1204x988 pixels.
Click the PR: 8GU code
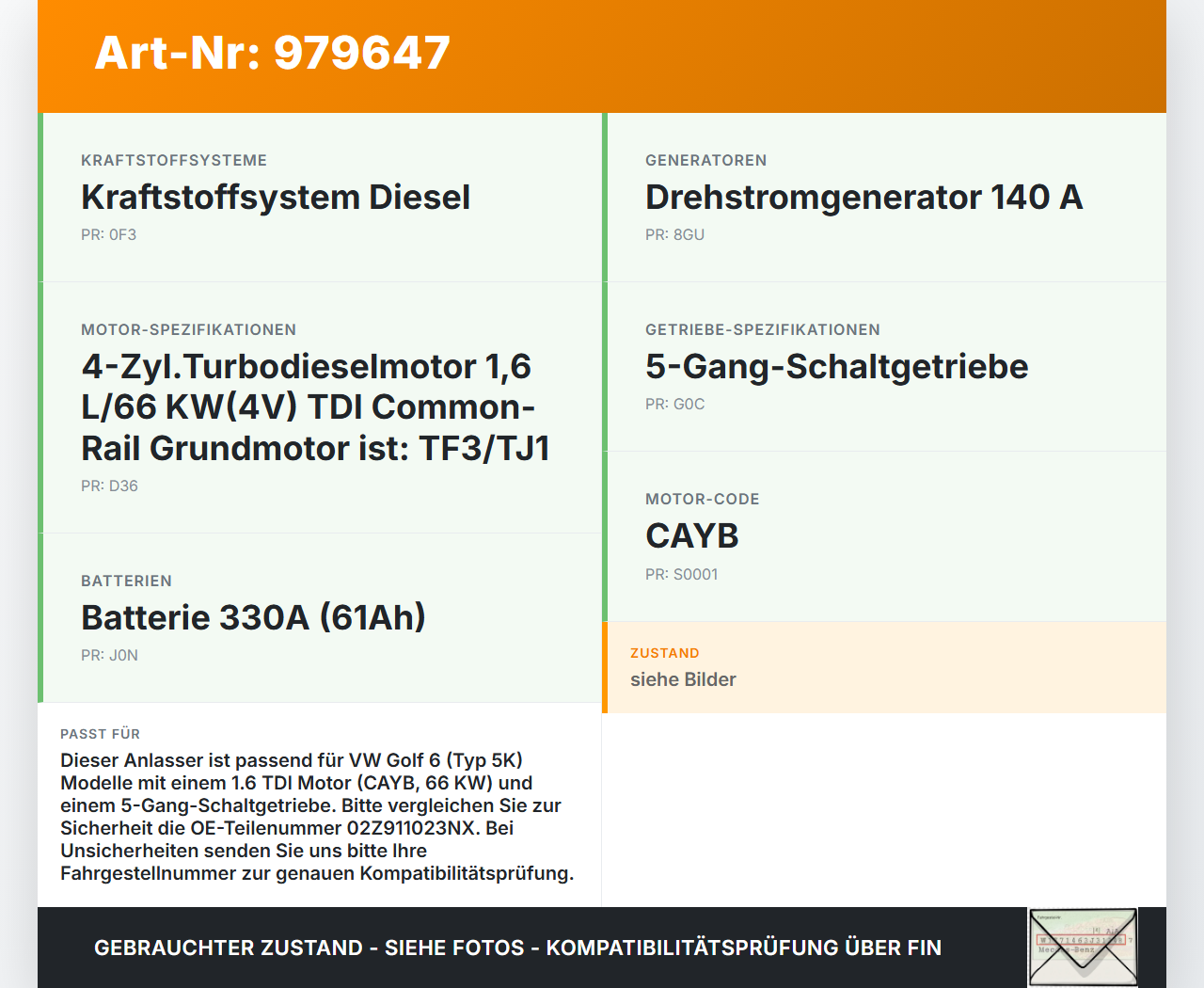tap(674, 234)
